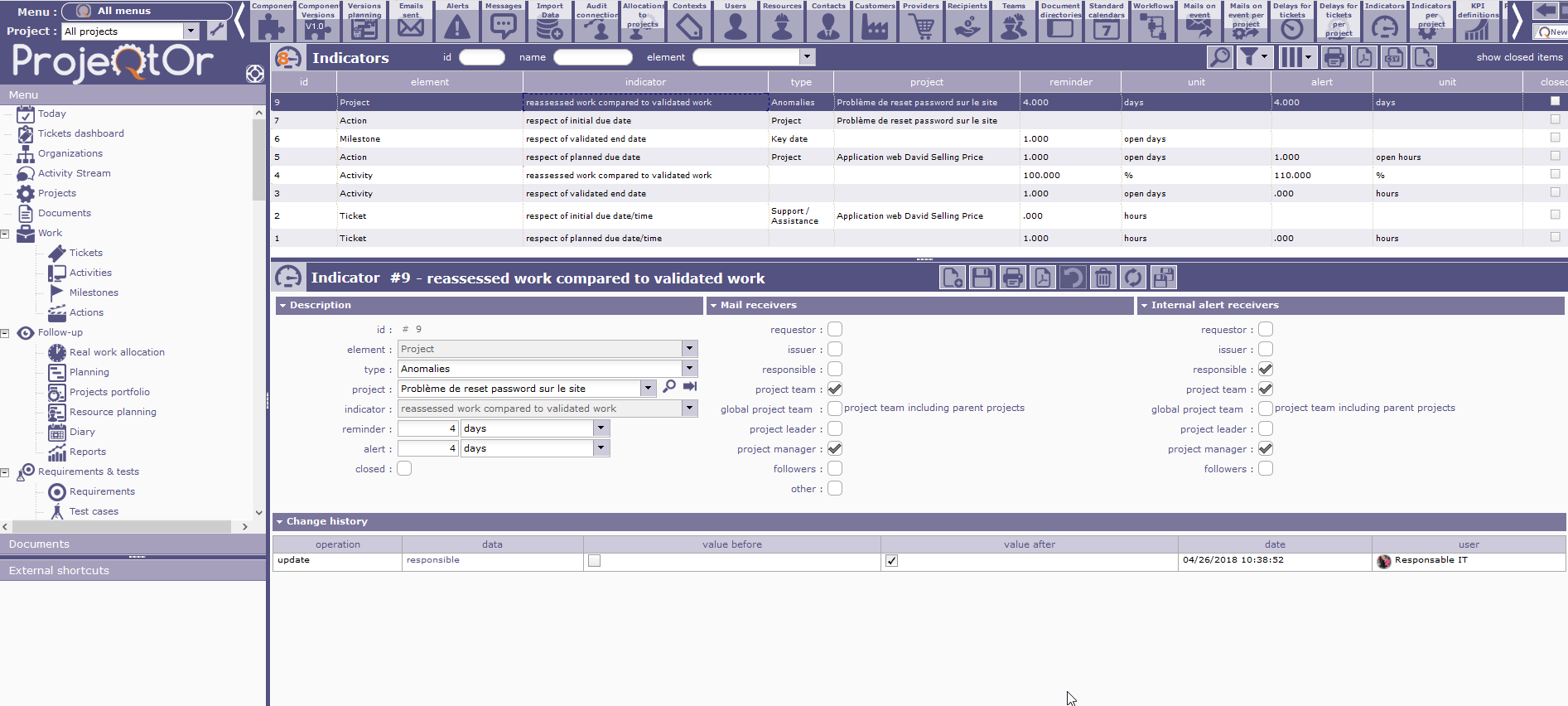
Task: Open the reminder unit dropdown showing days
Action: 601,428
